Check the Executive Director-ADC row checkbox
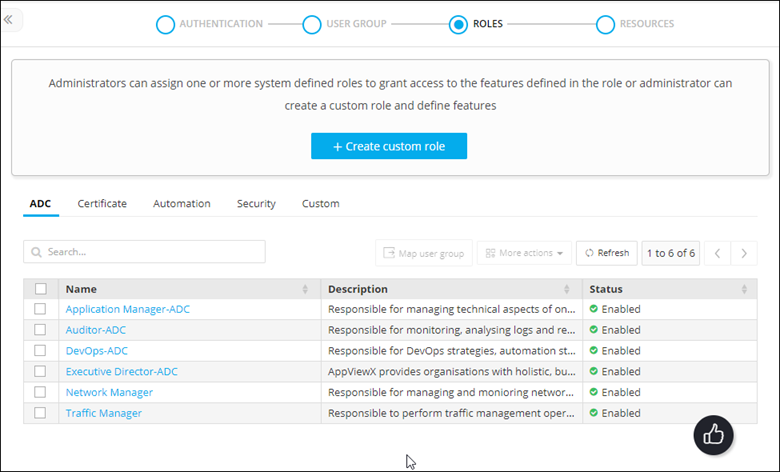Image resolution: width=780 pixels, height=472 pixels. 40,372
